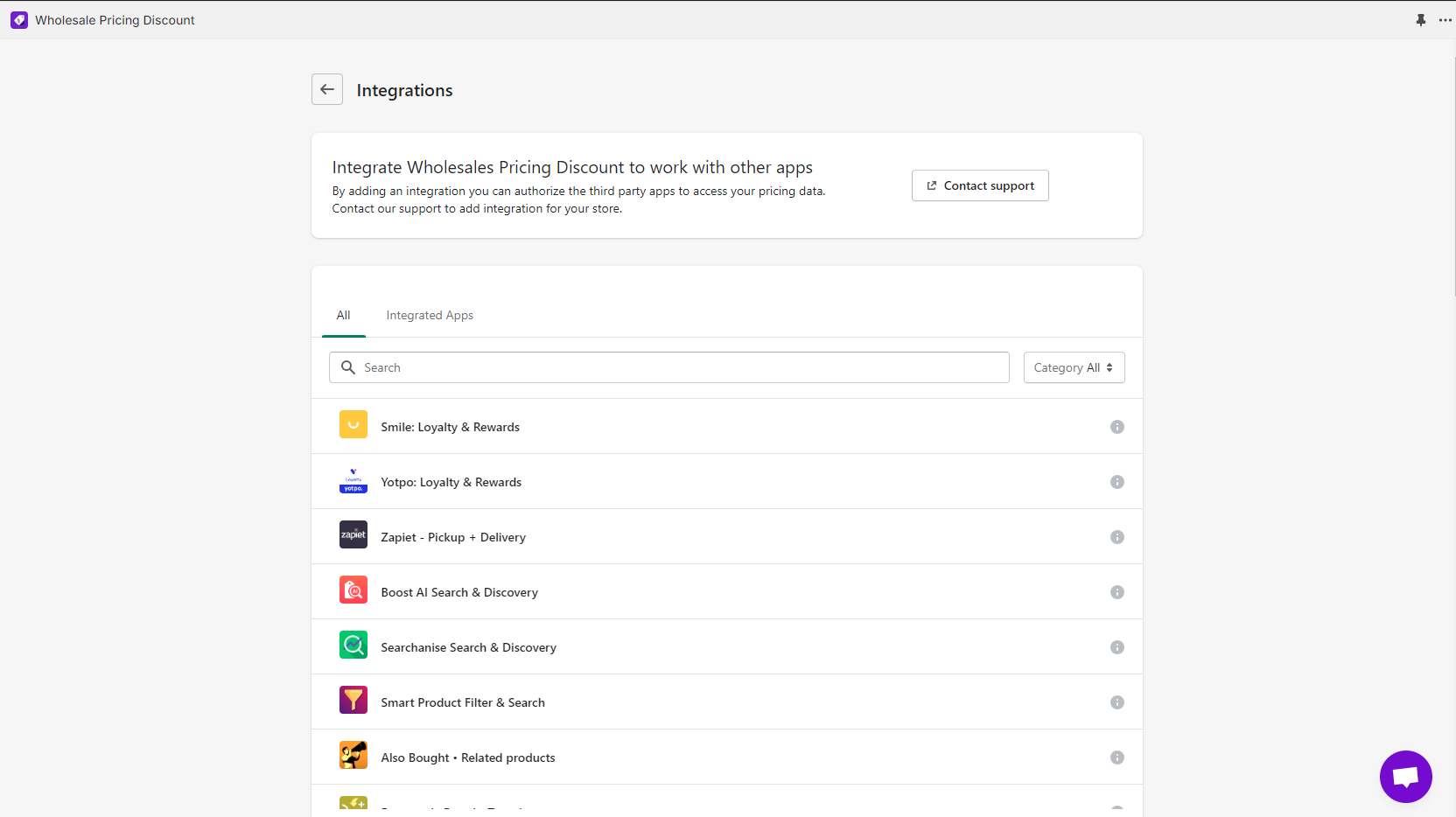Open the Category All dropdown

tap(1074, 367)
